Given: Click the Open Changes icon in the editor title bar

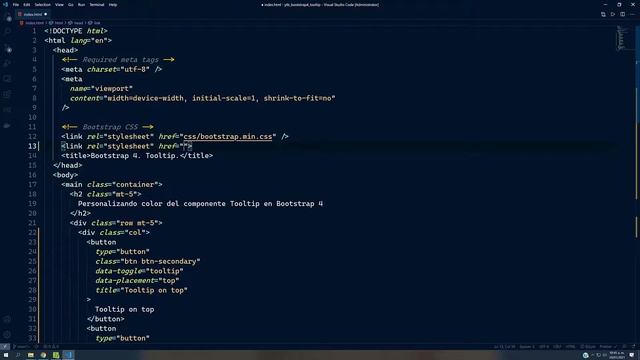Looking at the screenshot, I should pyautogui.click(x=603, y=14).
